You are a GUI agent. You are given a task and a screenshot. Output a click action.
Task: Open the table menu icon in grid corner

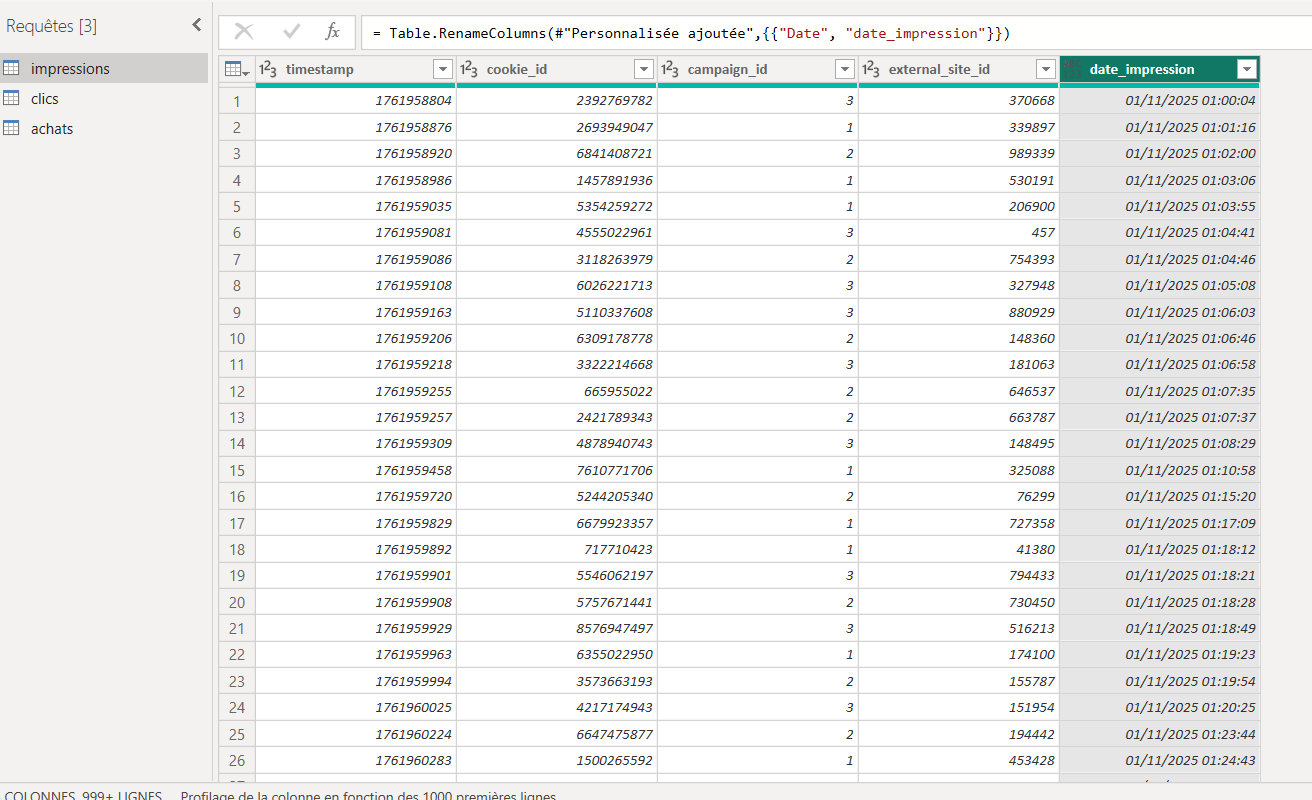click(237, 69)
